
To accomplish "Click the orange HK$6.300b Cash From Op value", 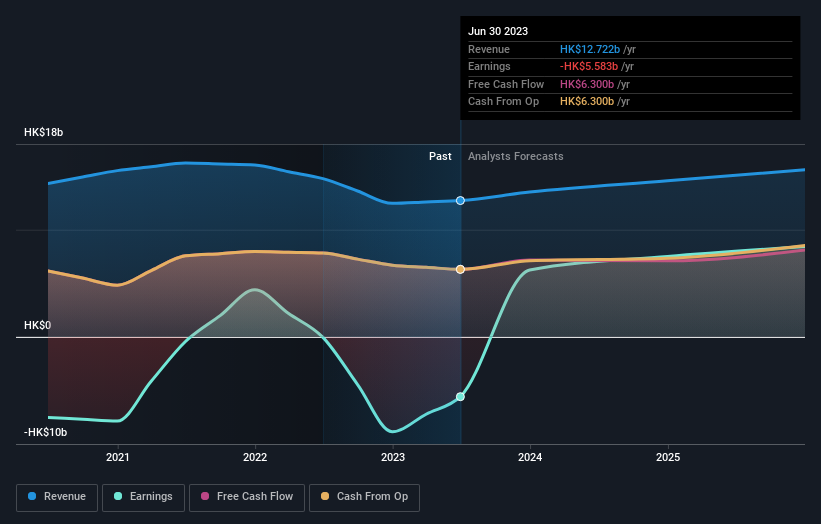I will click(587, 102).
